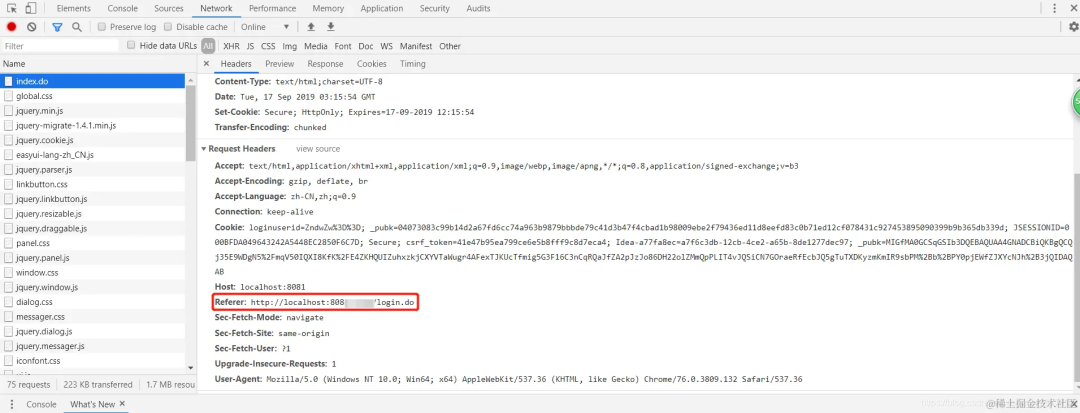This screenshot has width=1080, height=413.
Task: Click view source next to Request Headers
Action: click(318, 149)
